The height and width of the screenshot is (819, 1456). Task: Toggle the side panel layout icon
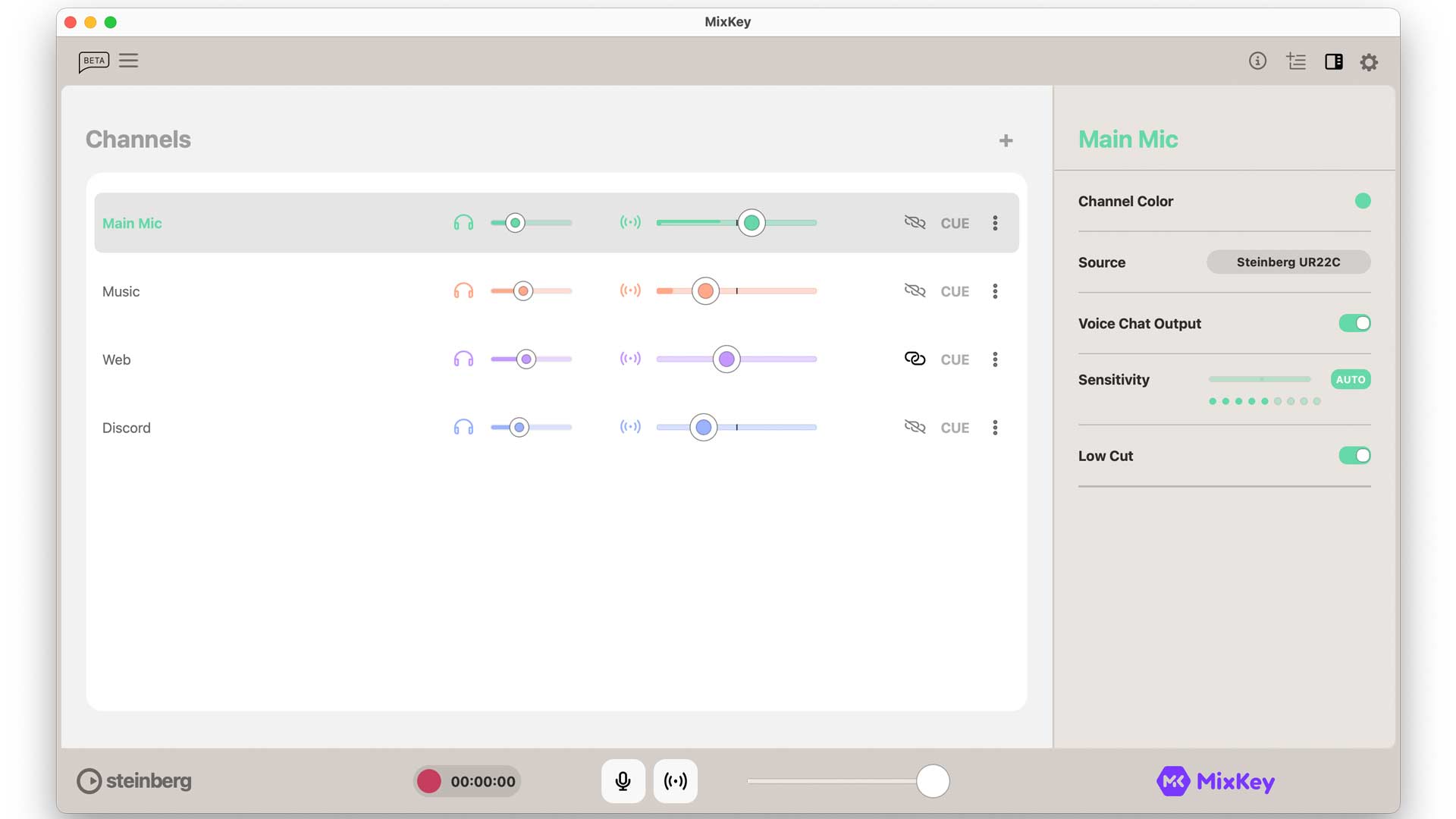1334,62
